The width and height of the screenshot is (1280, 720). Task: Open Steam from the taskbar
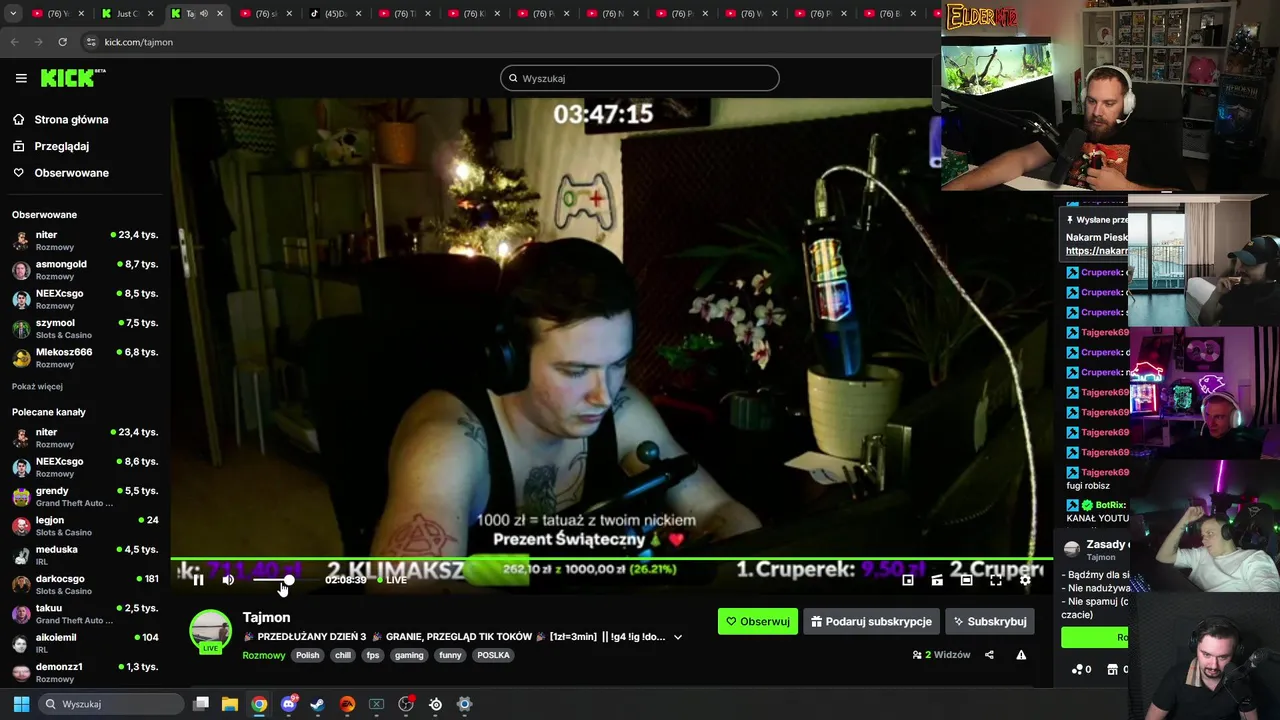pyautogui.click(x=318, y=704)
